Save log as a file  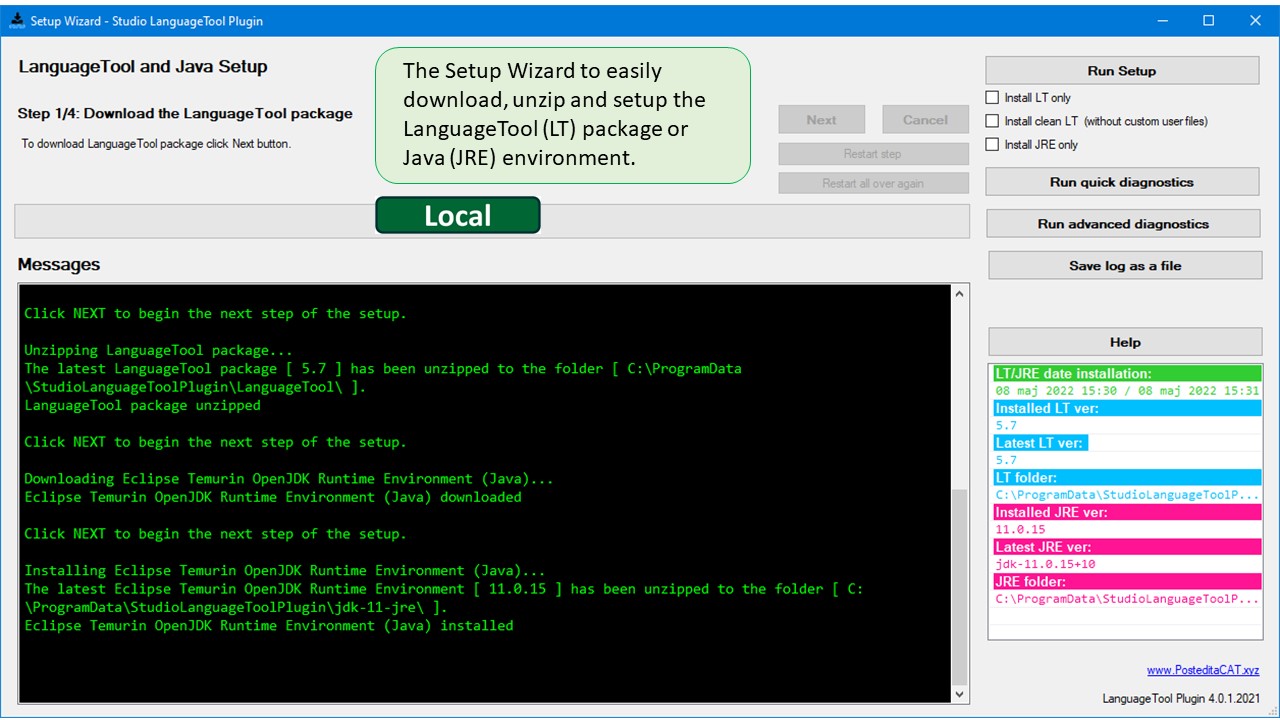pos(1124,266)
